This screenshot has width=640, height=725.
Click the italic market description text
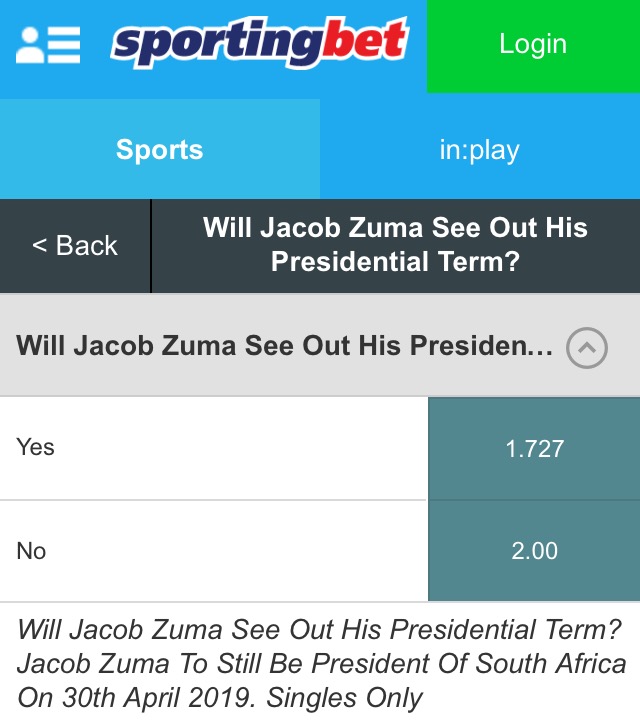pos(320,663)
